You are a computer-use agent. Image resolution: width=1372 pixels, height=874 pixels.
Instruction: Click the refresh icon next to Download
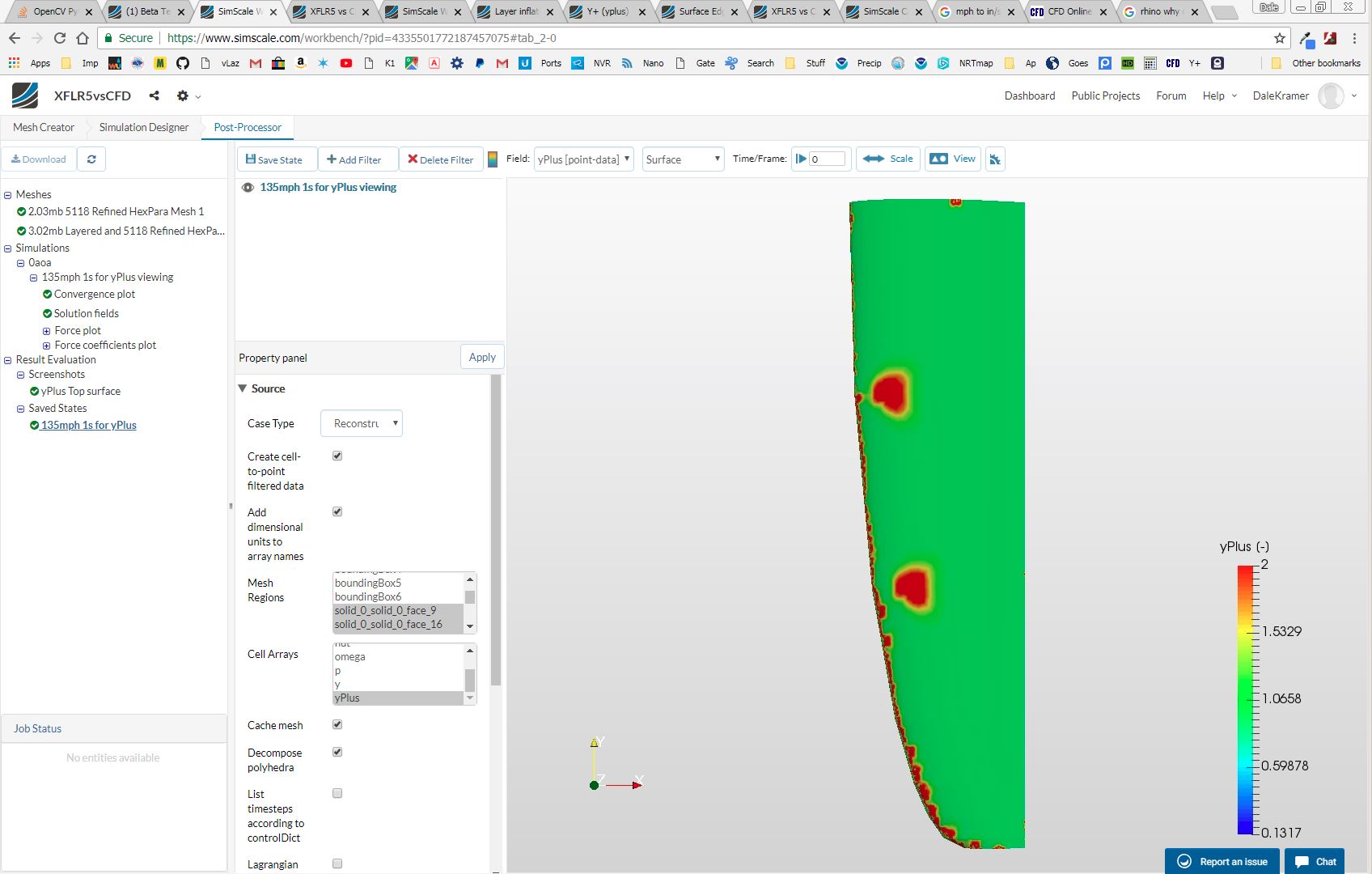[x=91, y=159]
